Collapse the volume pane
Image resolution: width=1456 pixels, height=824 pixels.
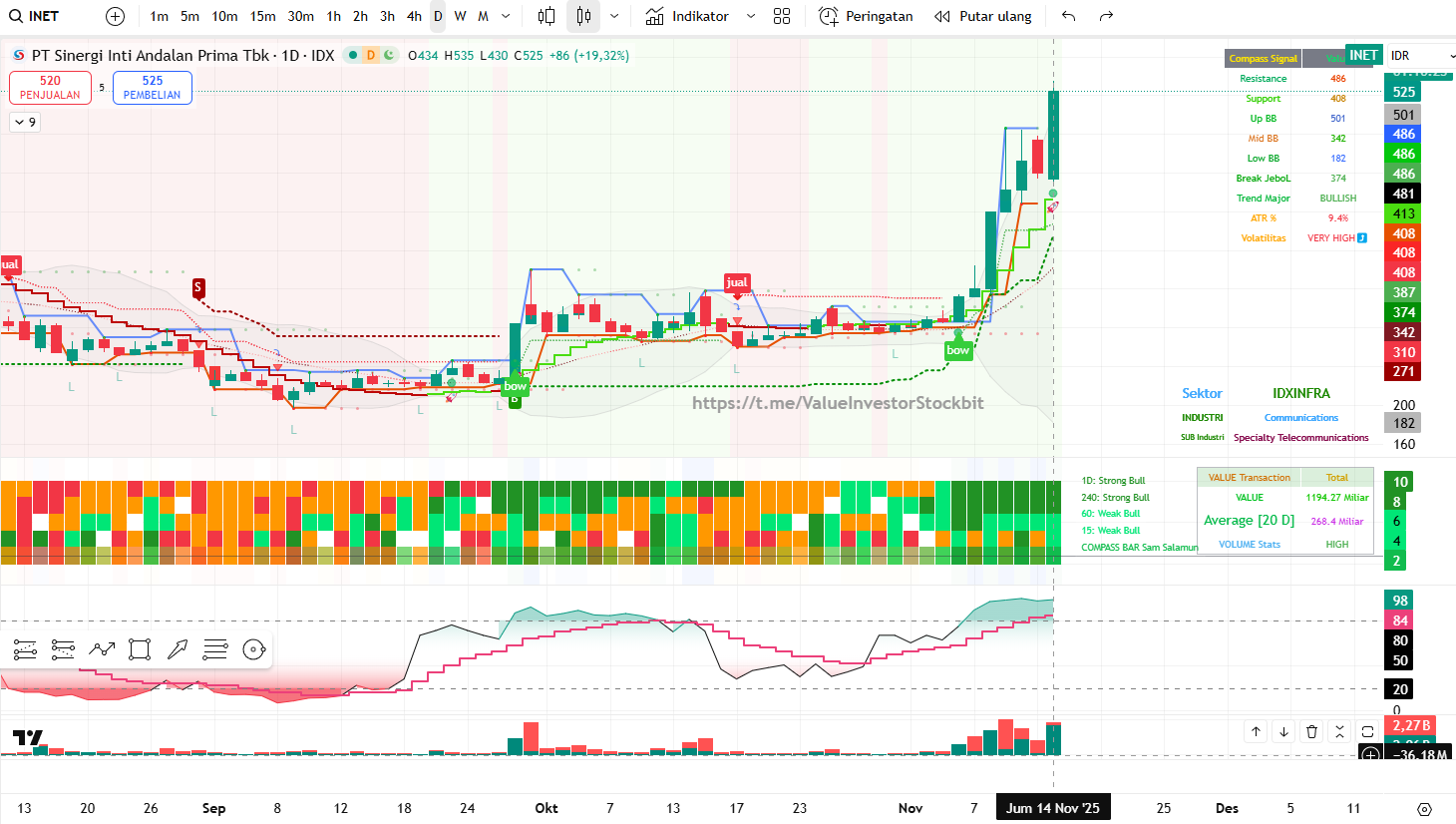(1339, 731)
